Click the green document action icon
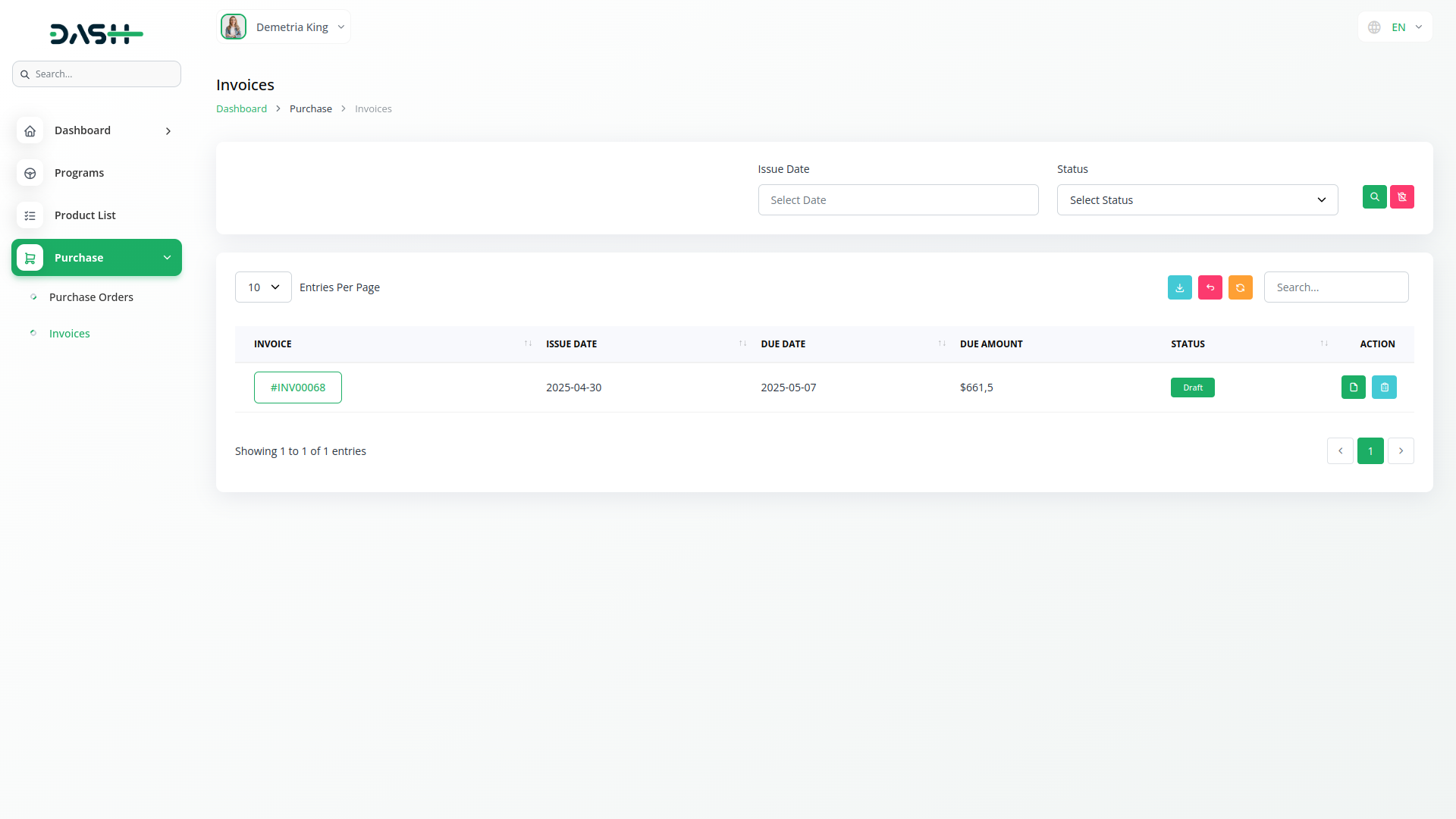The width and height of the screenshot is (1456, 819). [1353, 388]
